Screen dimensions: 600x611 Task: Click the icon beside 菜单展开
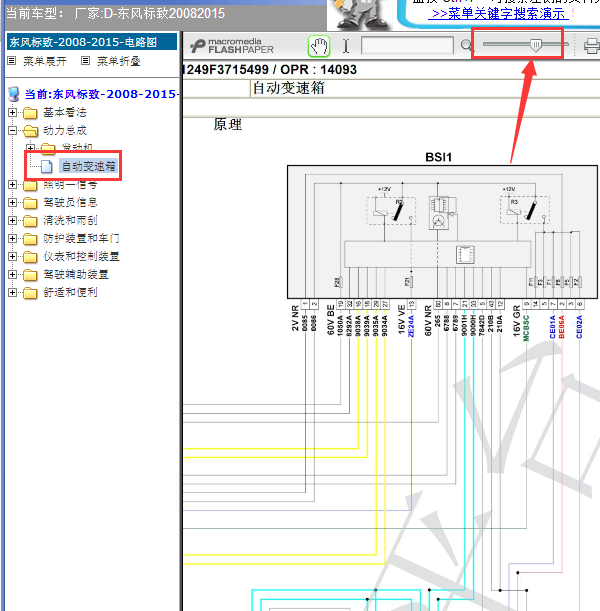12,61
